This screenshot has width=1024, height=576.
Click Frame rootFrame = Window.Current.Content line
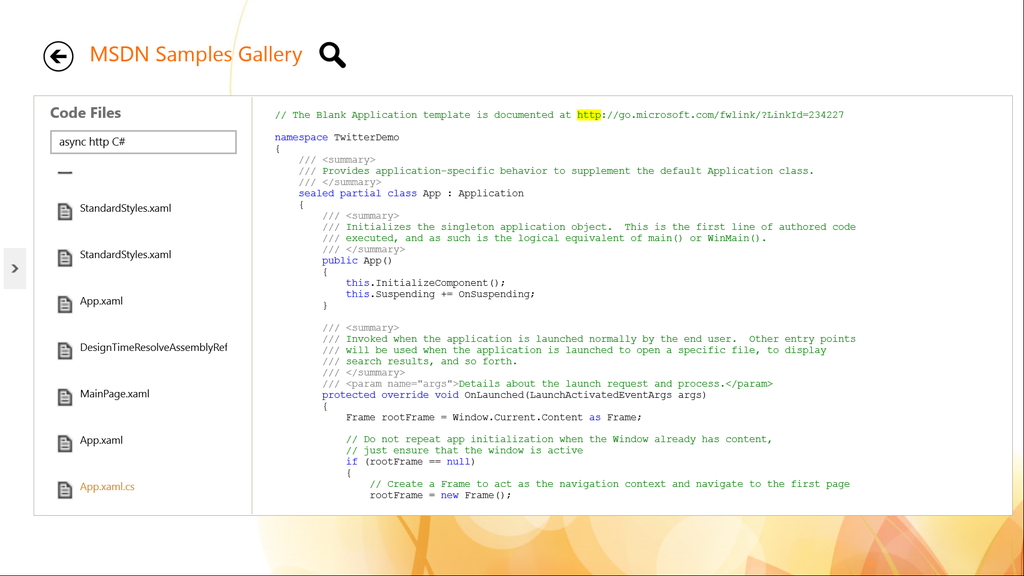[x=494, y=417]
